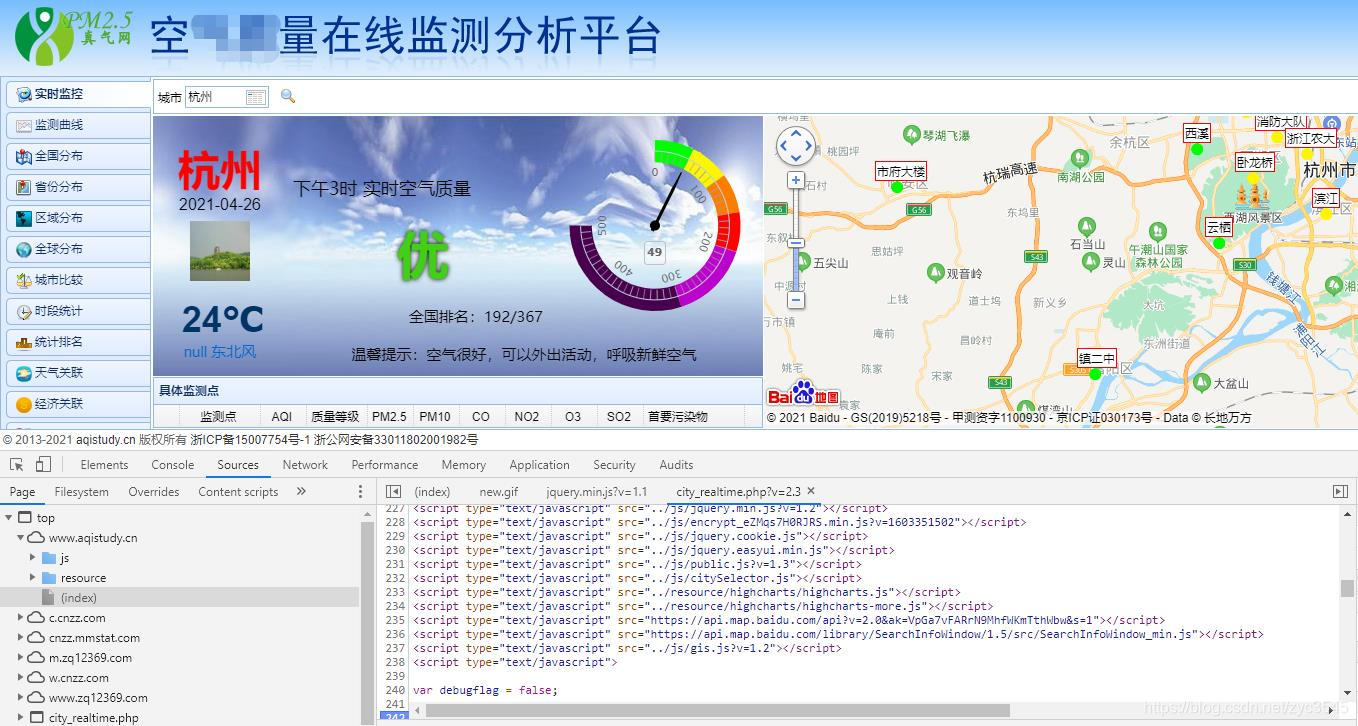
Task: Switch to the Console DevTools tab
Action: point(173,465)
